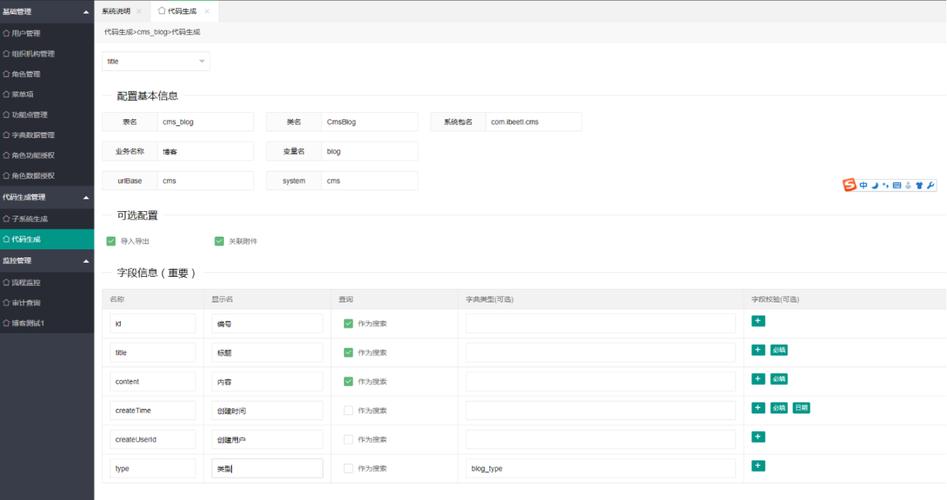Open 用户管理 in the sidebar
Image resolution: width=947 pixels, height=500 pixels.
coord(26,33)
